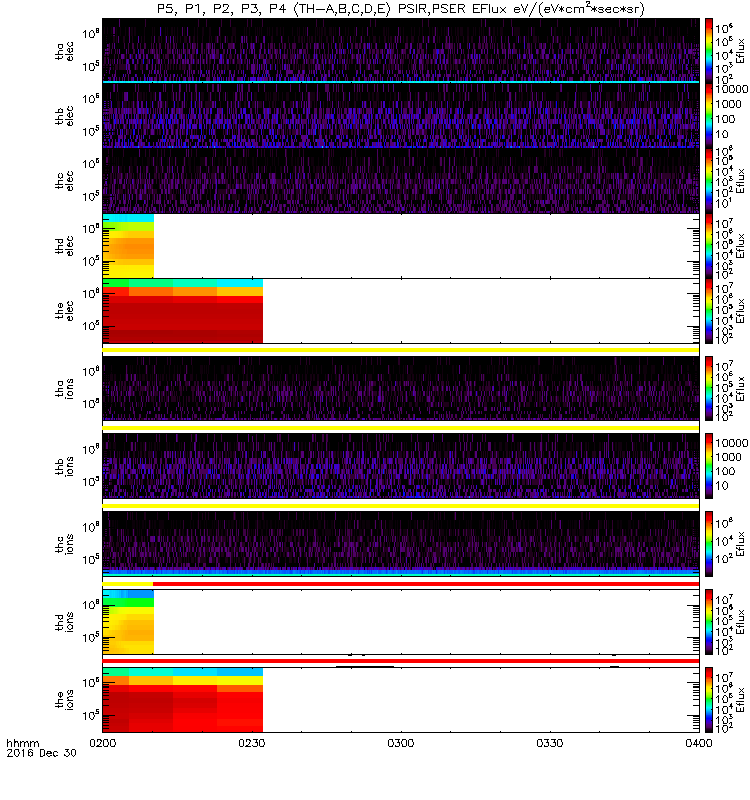Pick the 'the elec' panel color bar
The height and width of the screenshot is (800, 750).
point(709,311)
